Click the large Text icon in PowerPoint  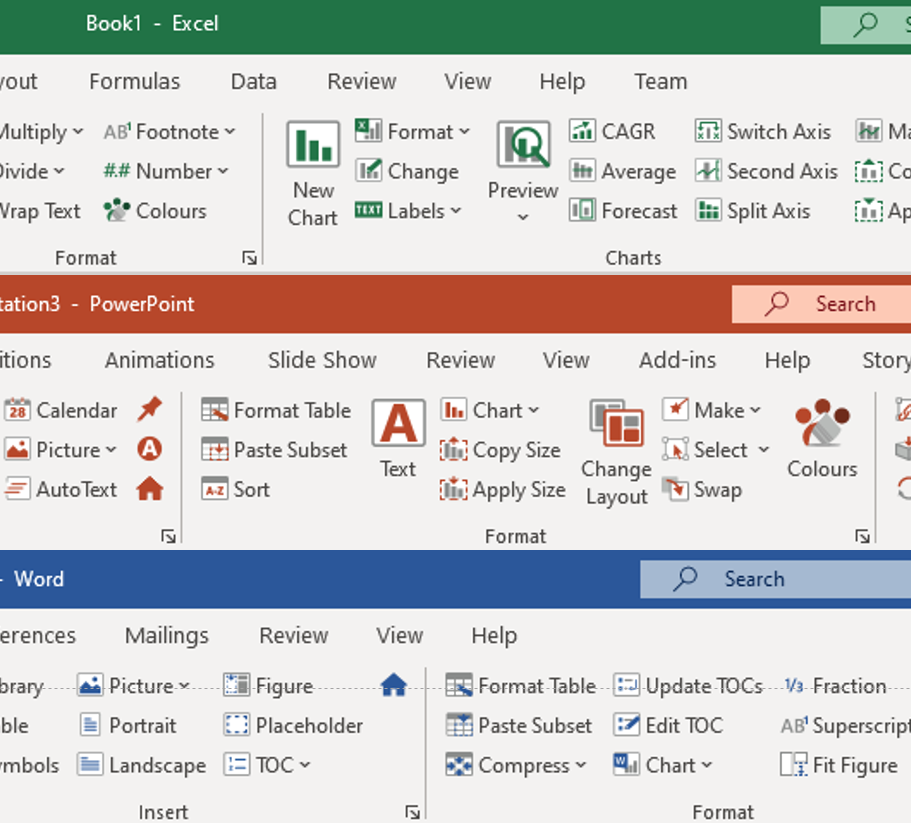tap(398, 424)
